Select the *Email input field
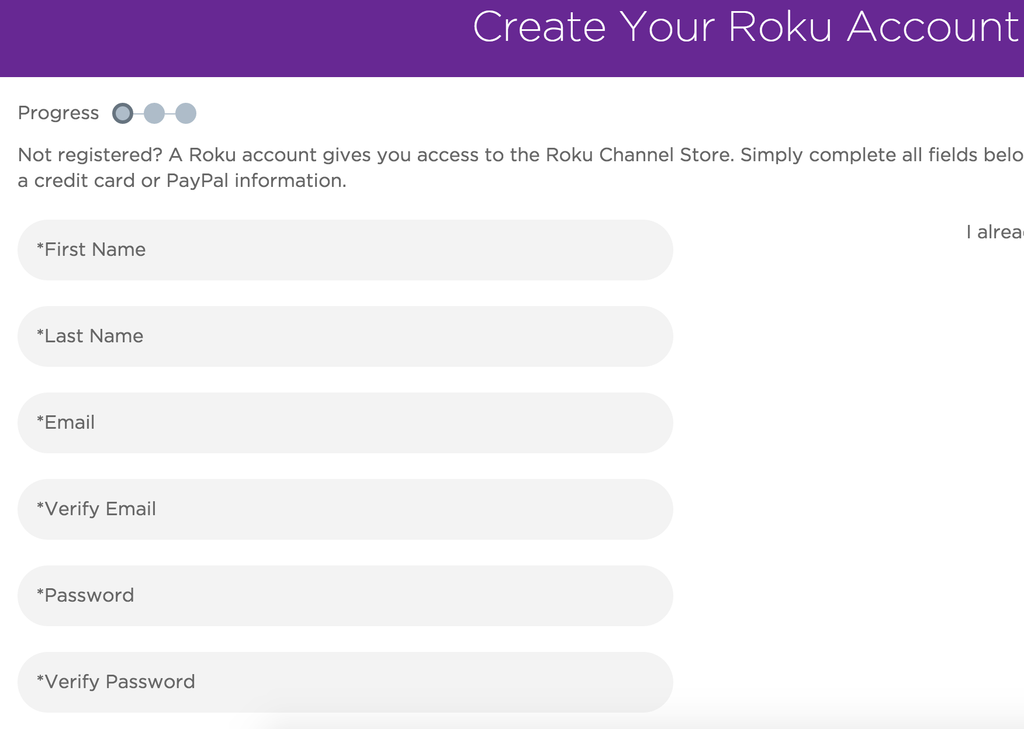The width and height of the screenshot is (1024, 729). click(344, 423)
